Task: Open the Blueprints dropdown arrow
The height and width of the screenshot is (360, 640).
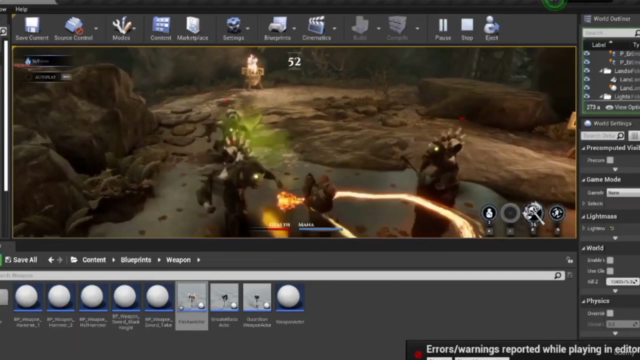Action: click(x=294, y=28)
